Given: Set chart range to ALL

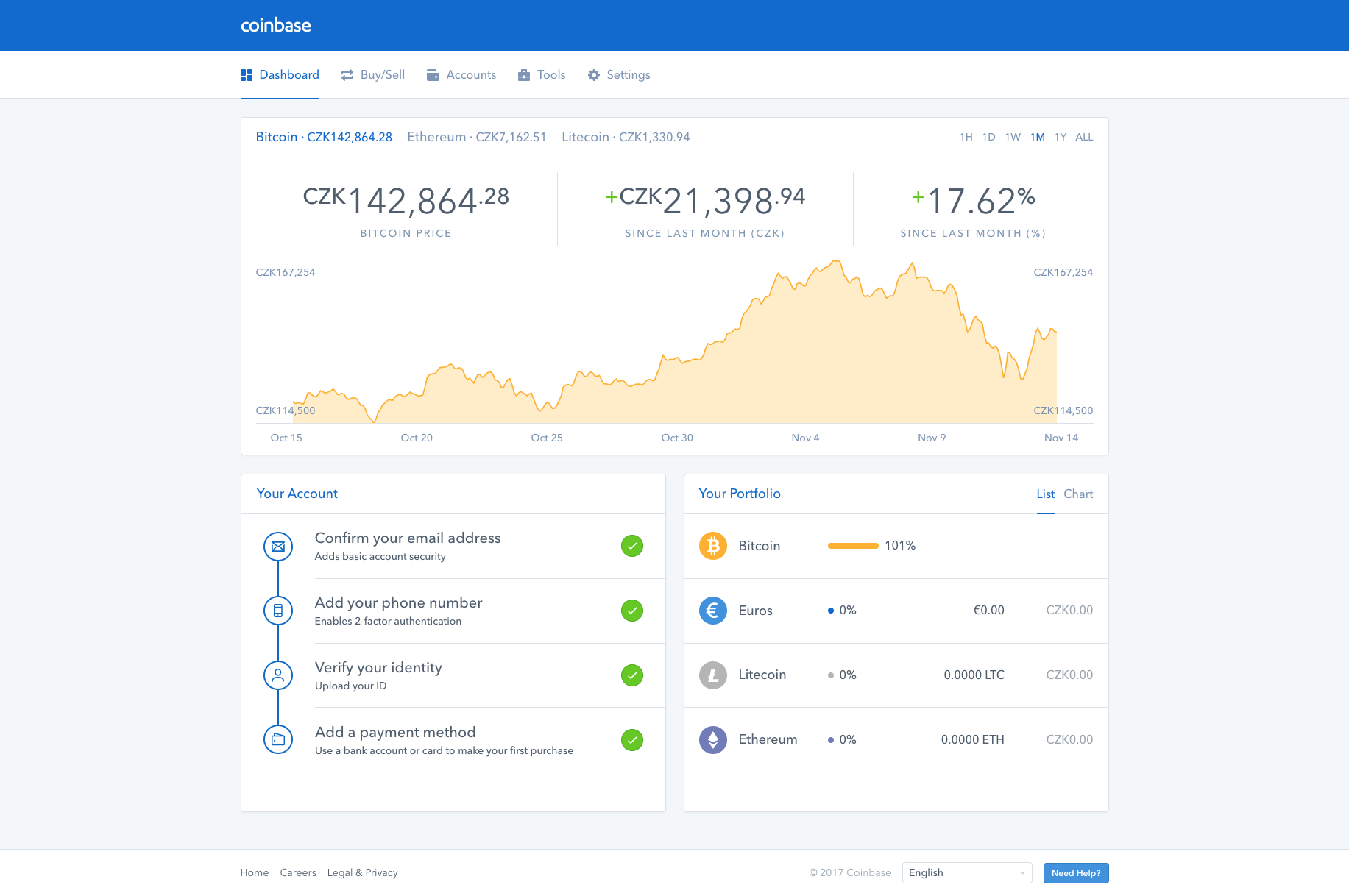Looking at the screenshot, I should tap(1084, 137).
